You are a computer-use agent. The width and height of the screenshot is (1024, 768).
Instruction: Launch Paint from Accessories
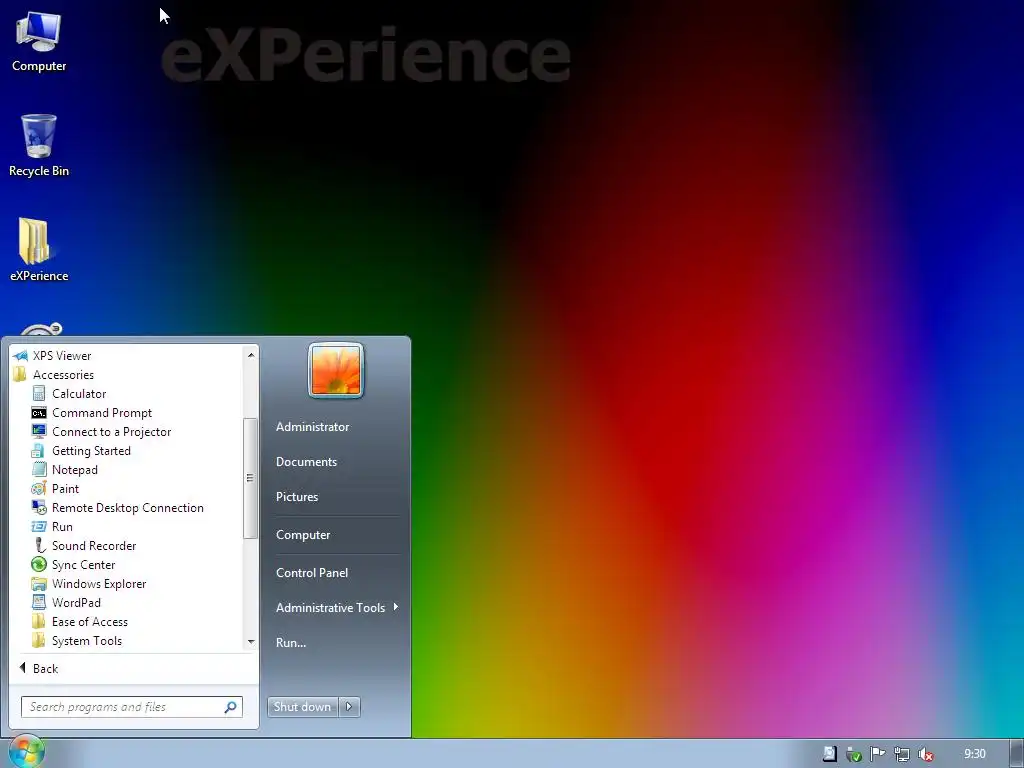click(65, 488)
